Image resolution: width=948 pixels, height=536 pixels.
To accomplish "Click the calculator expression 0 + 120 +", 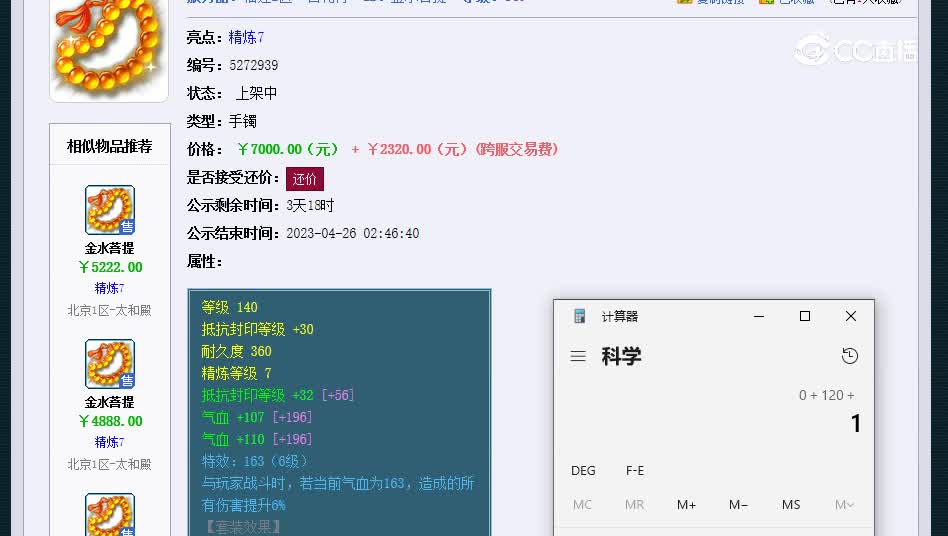I will click(x=826, y=395).
